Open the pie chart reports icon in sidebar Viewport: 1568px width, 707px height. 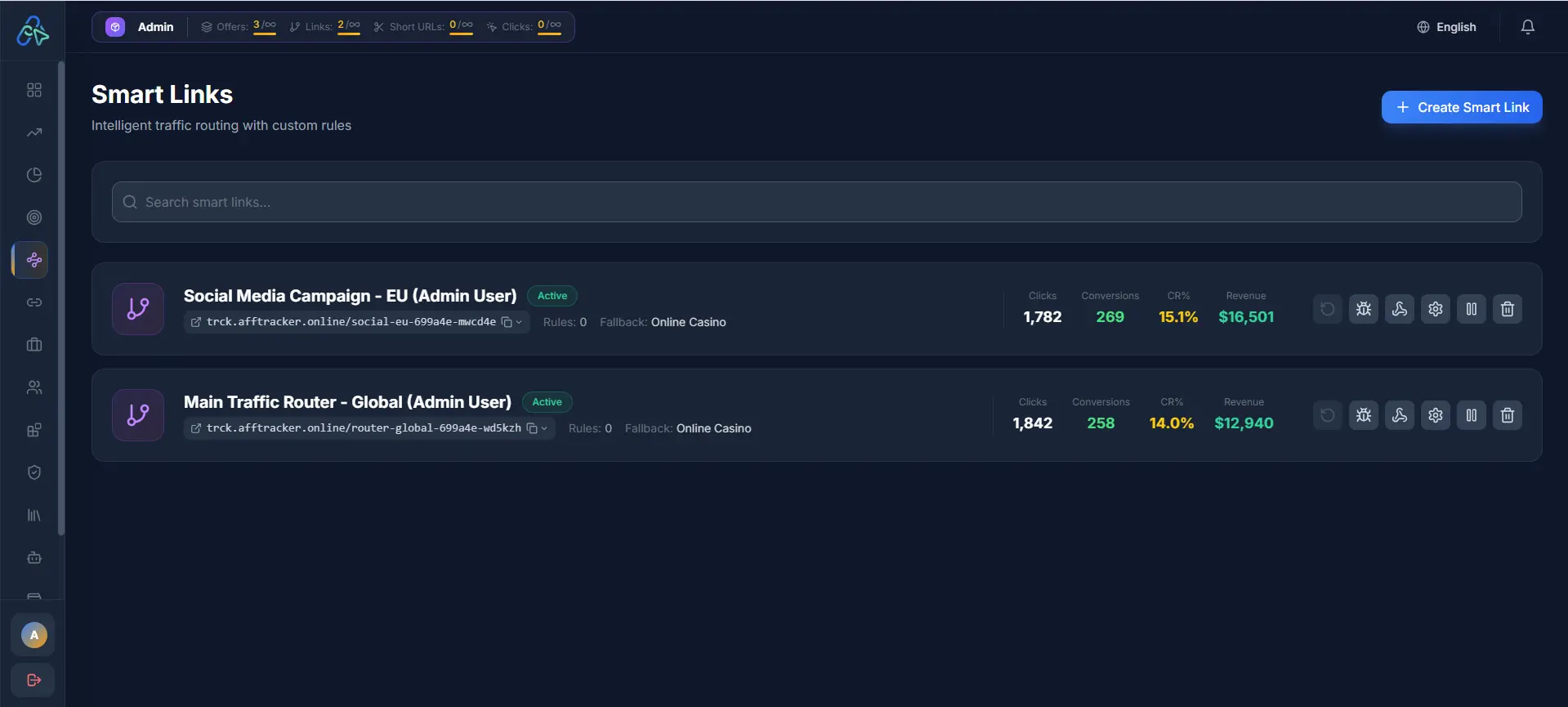(34, 175)
